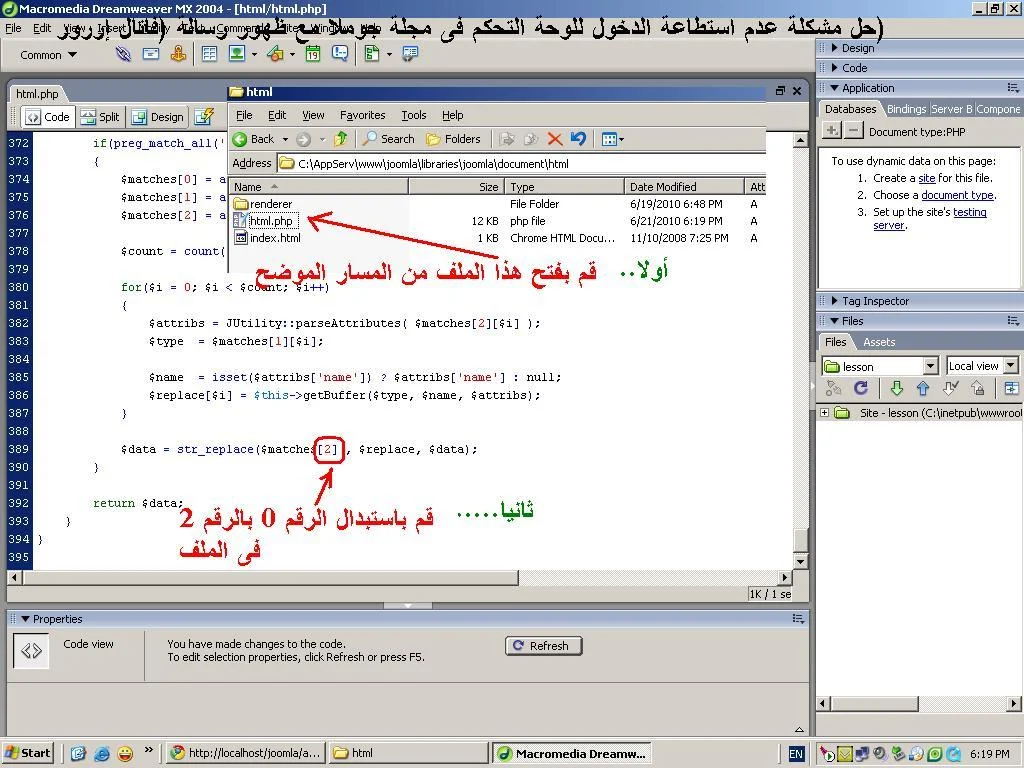Screen dimensions: 1024x768
Task: Click the Email Link icon in Insert bar
Action: 151,54
